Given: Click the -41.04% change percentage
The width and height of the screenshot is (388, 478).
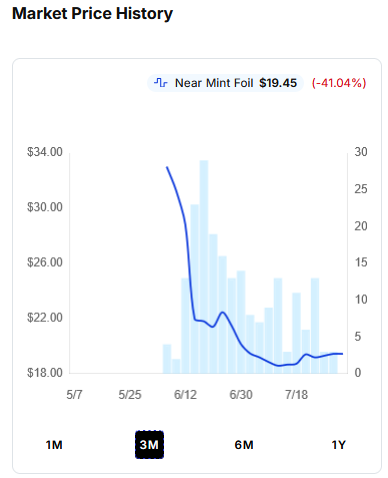Looking at the screenshot, I should [x=339, y=83].
